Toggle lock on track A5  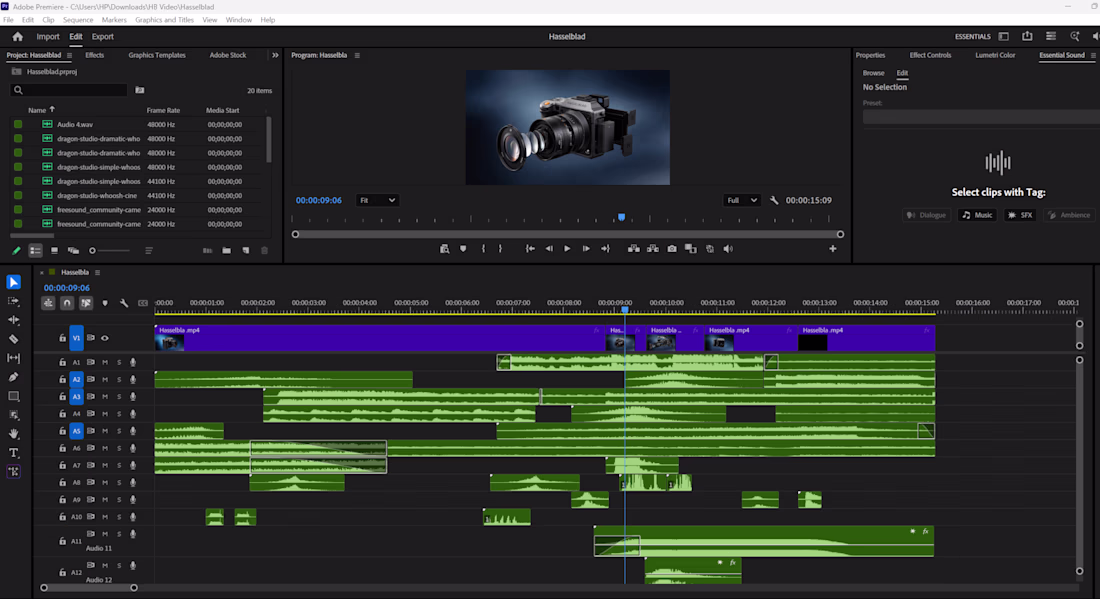pyautogui.click(x=62, y=431)
